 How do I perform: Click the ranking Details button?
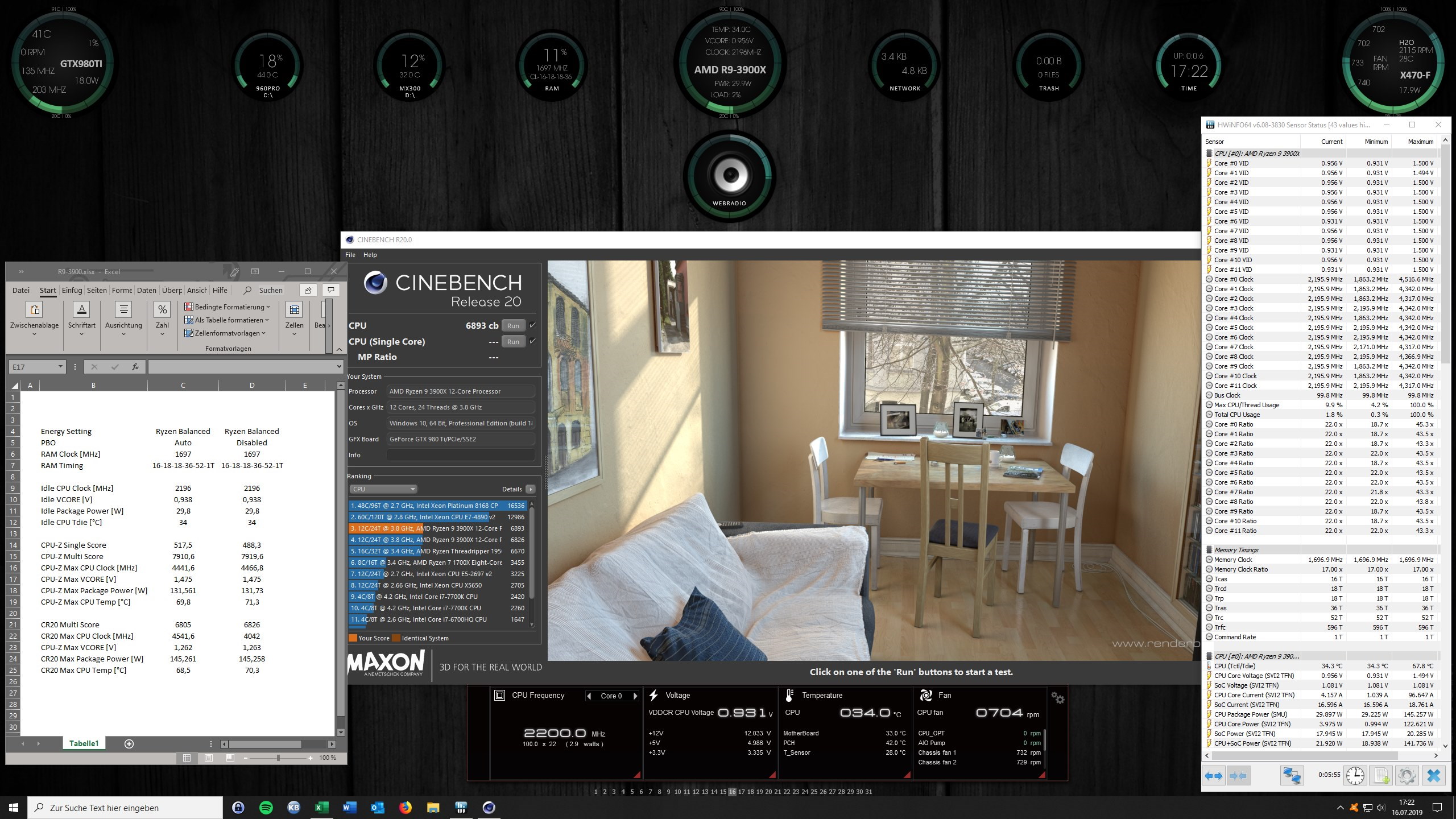click(x=530, y=489)
